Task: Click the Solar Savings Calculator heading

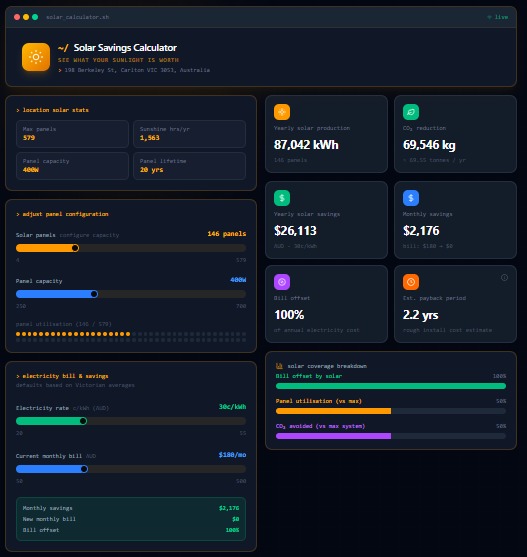Action: point(125,48)
